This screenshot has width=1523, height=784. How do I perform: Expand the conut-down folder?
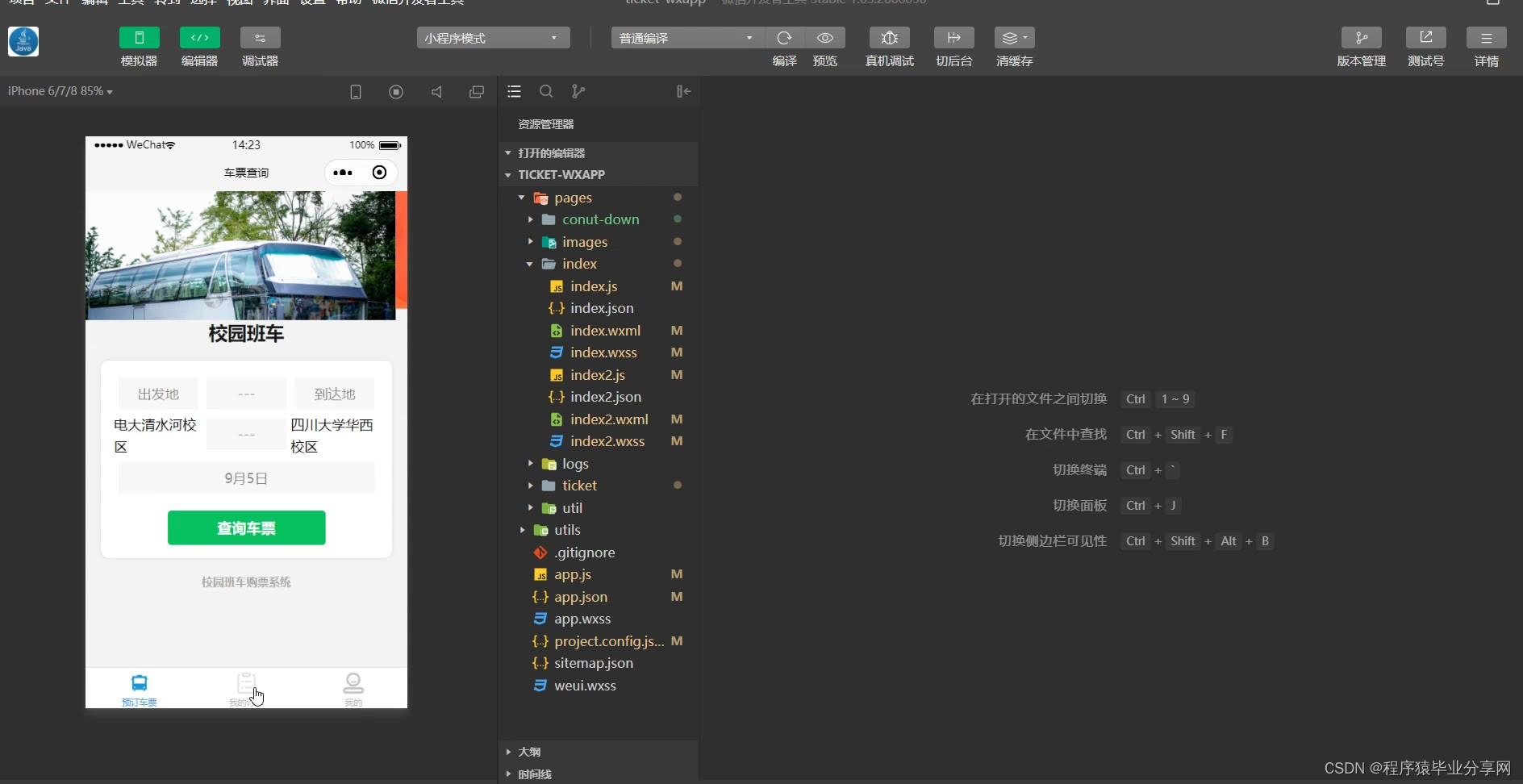click(599, 219)
